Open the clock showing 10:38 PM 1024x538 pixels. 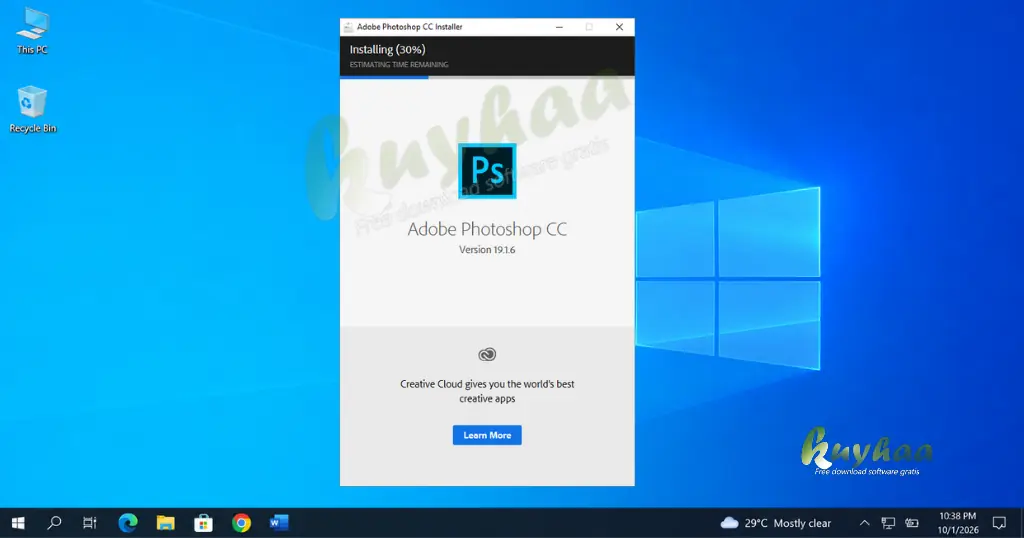pos(958,523)
